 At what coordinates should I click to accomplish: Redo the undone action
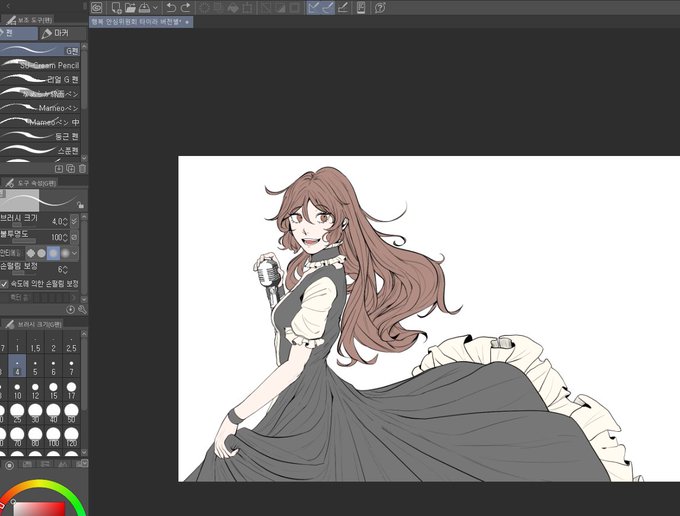pyautogui.click(x=185, y=7)
